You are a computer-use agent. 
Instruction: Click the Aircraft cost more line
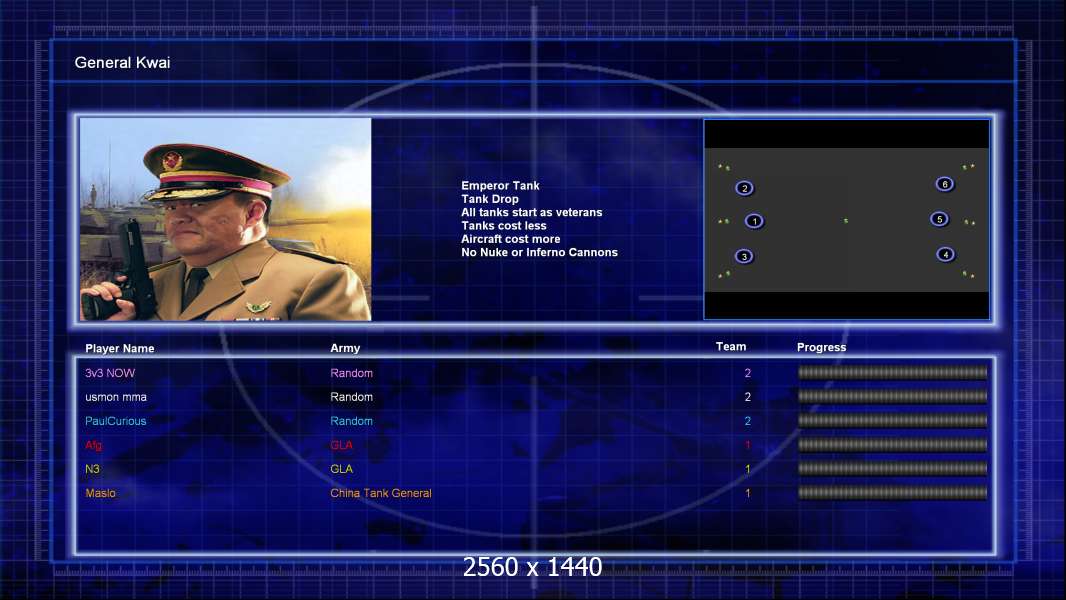[x=511, y=239]
